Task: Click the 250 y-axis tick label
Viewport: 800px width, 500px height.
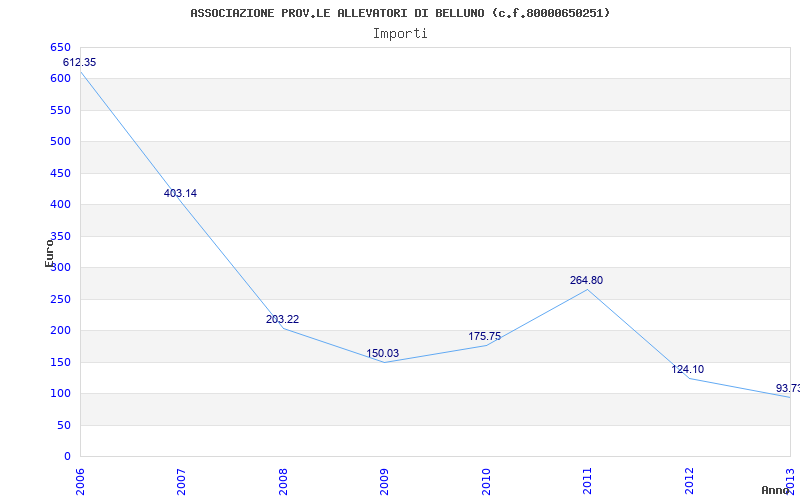Action: [x=60, y=299]
